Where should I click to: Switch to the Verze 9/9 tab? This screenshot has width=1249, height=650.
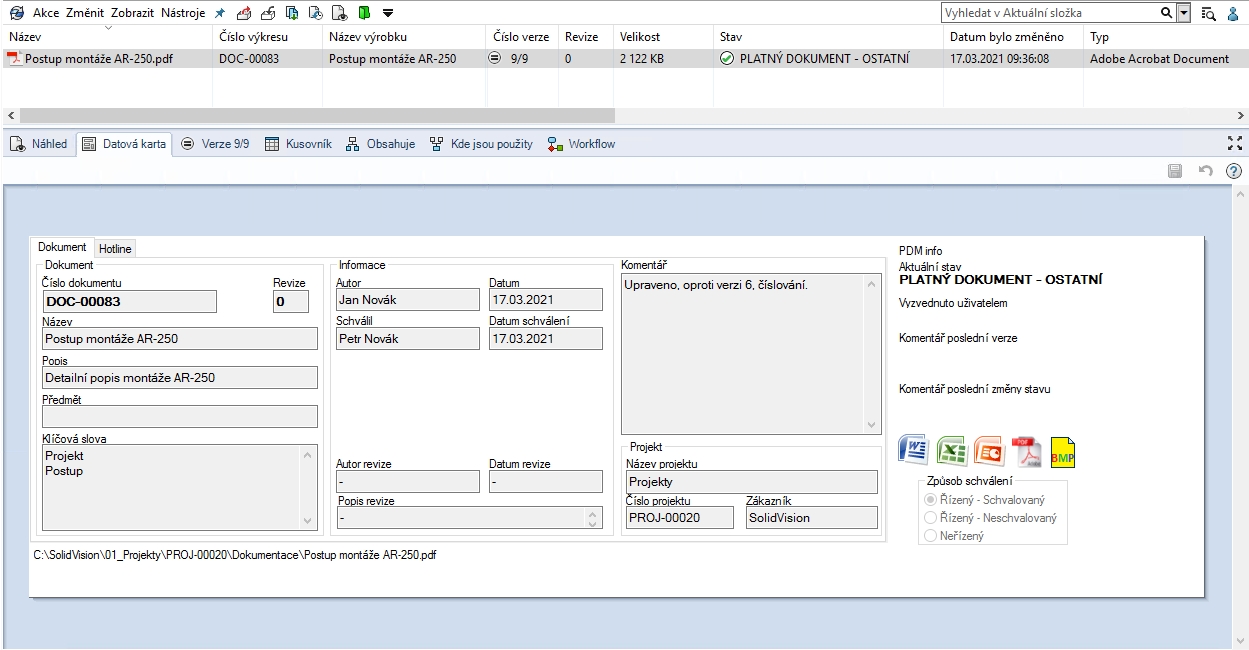[214, 144]
